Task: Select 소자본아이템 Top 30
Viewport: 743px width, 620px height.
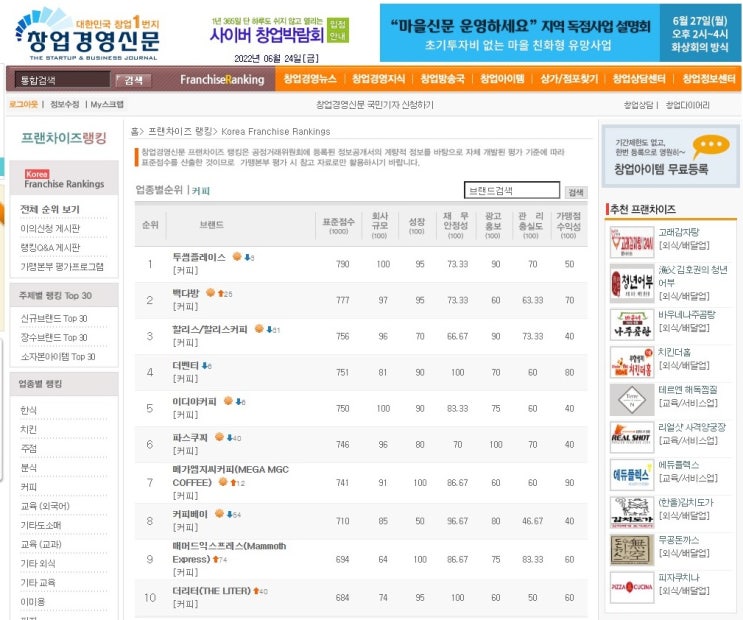Action: 58,356
